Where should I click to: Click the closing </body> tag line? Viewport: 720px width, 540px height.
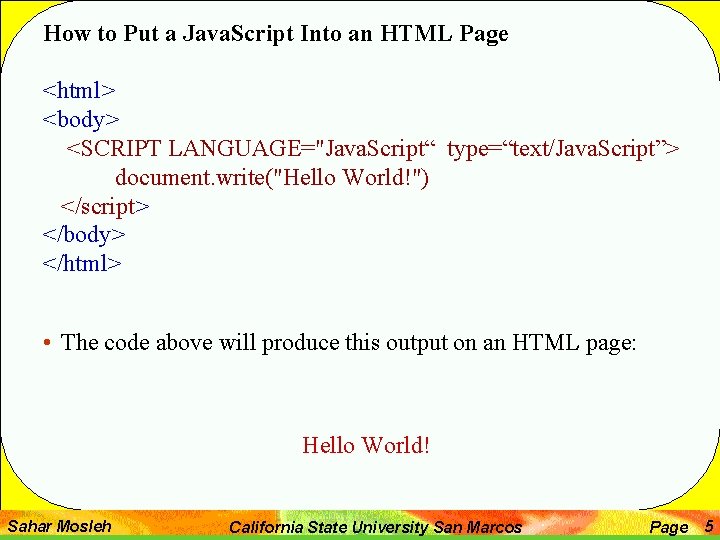coord(84,236)
